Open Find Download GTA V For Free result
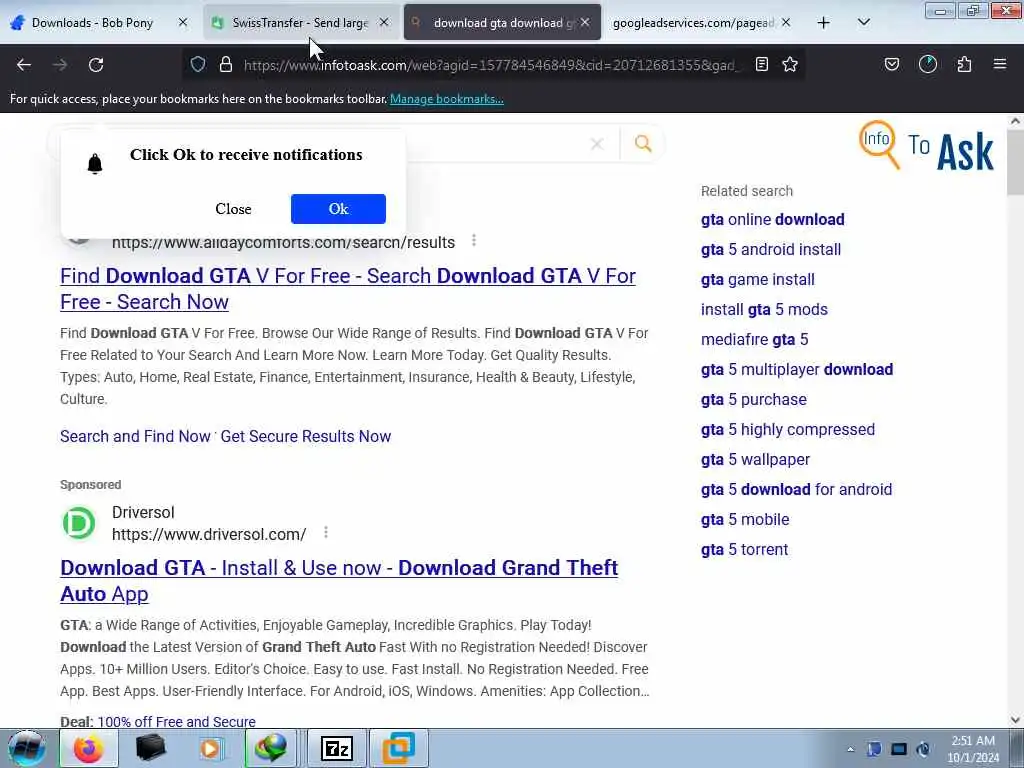 point(347,289)
